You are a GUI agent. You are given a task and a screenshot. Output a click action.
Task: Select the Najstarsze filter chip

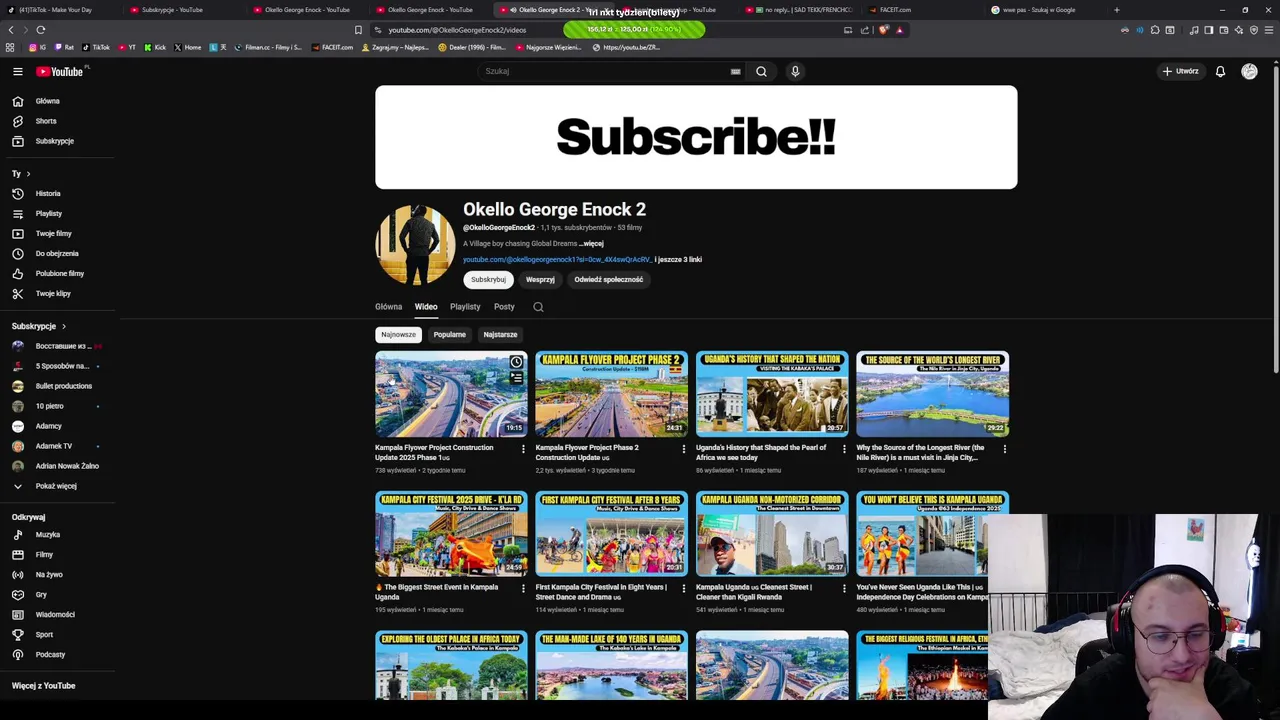click(x=500, y=335)
